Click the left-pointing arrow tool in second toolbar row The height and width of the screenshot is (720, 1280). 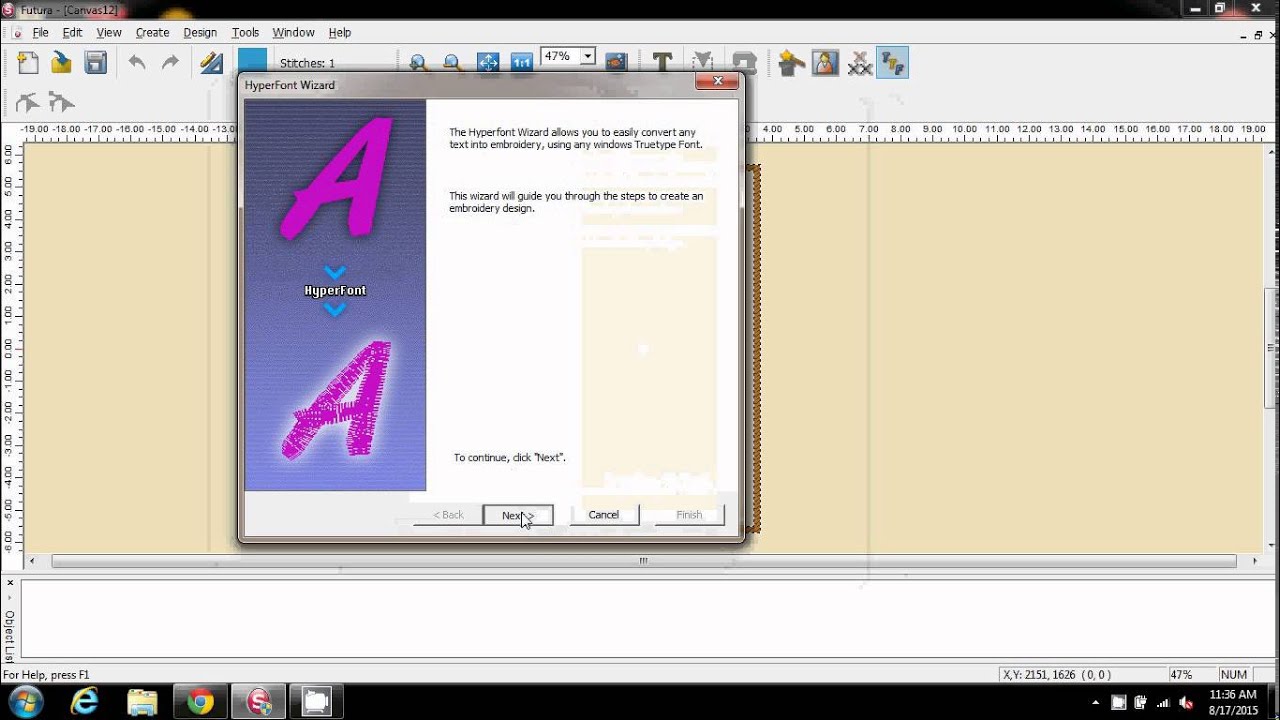point(28,102)
